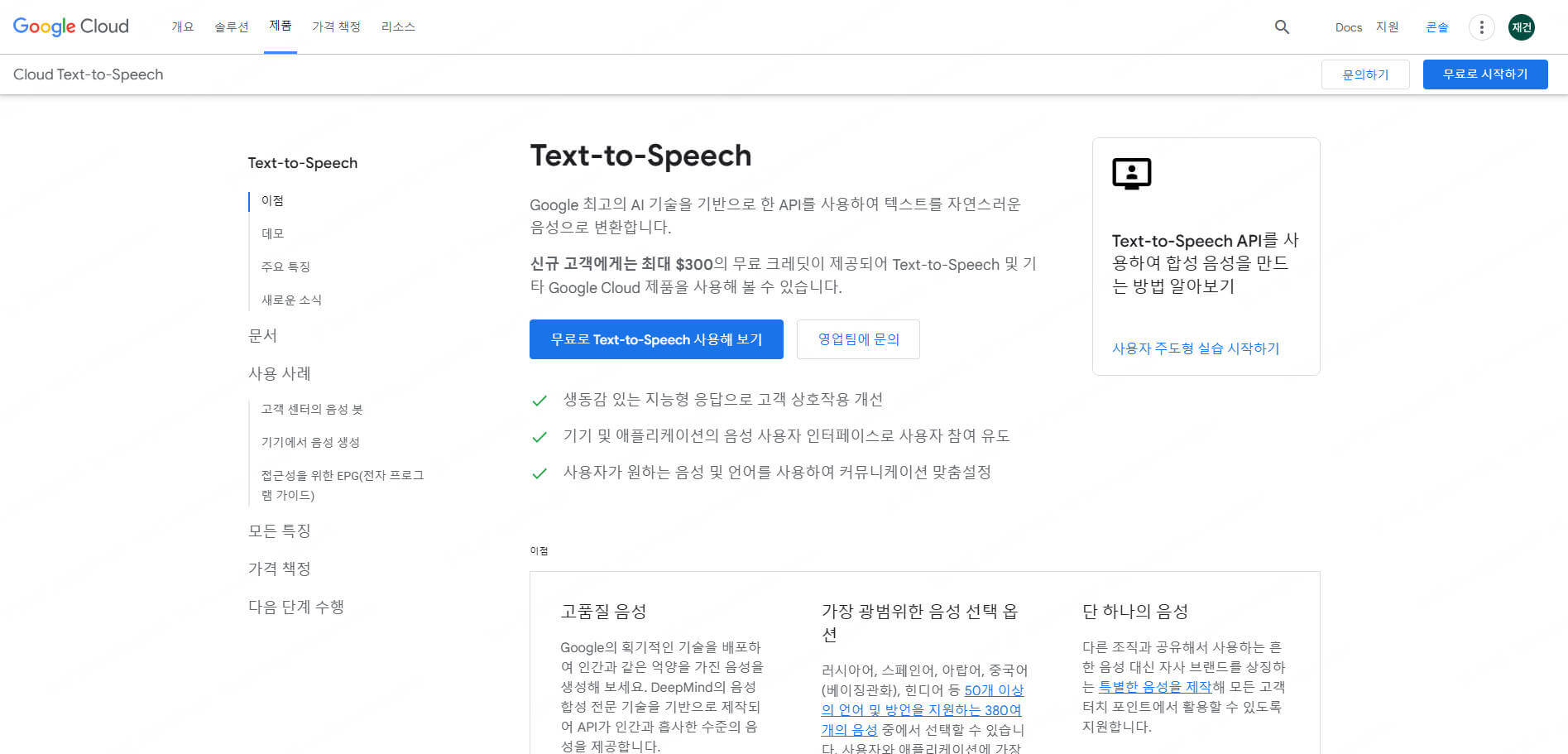The height and width of the screenshot is (754, 1568).
Task: Click the 고품질 음성 card heading
Action: (x=603, y=612)
